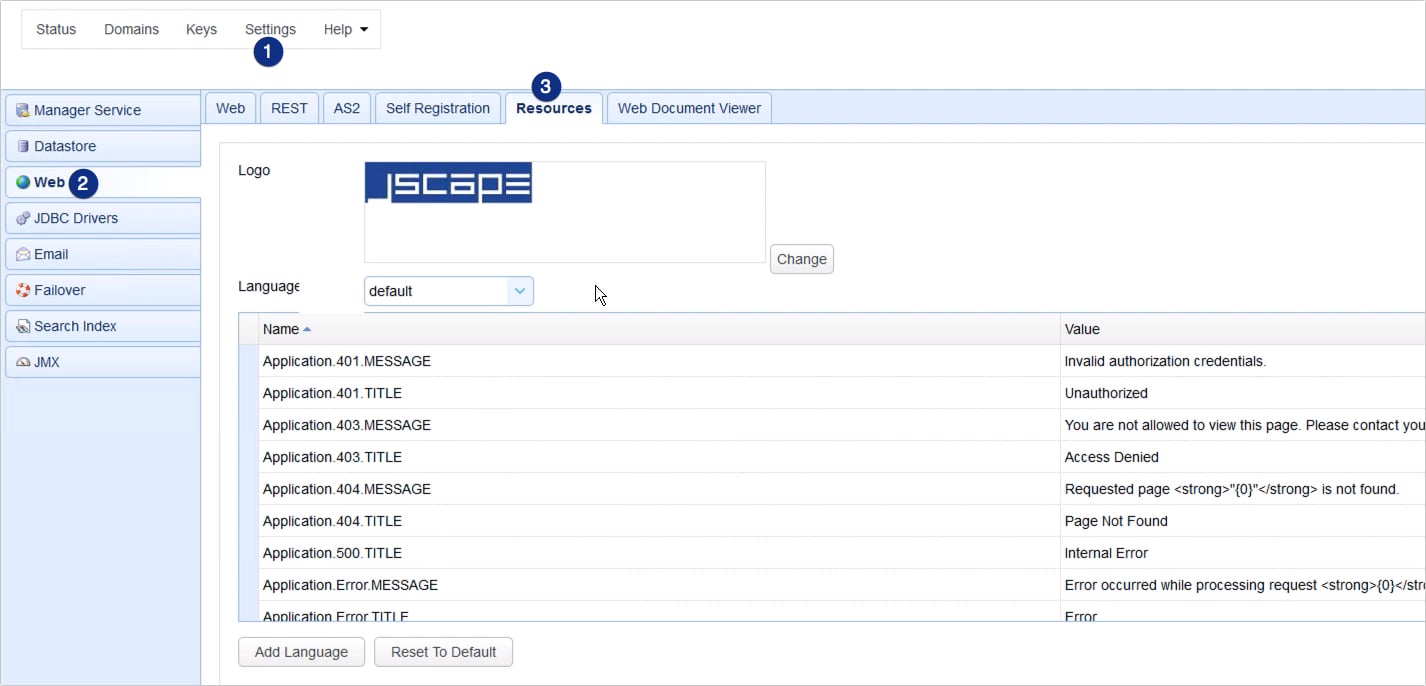Click the Change button next to the logo

tap(801, 259)
